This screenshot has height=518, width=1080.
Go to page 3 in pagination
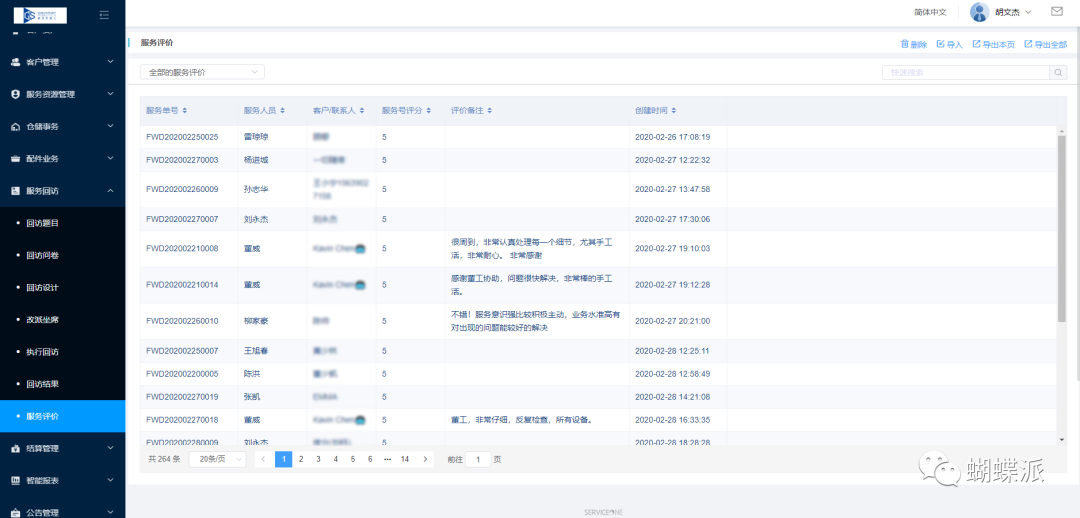click(318, 459)
